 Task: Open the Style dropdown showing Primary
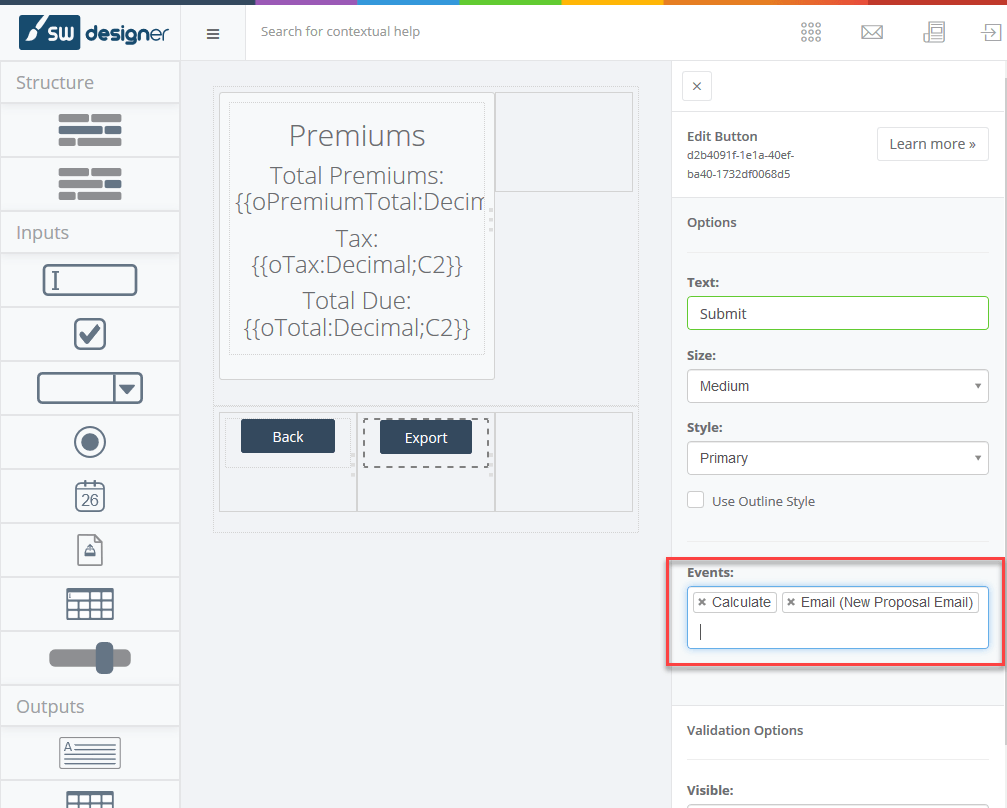pos(837,458)
